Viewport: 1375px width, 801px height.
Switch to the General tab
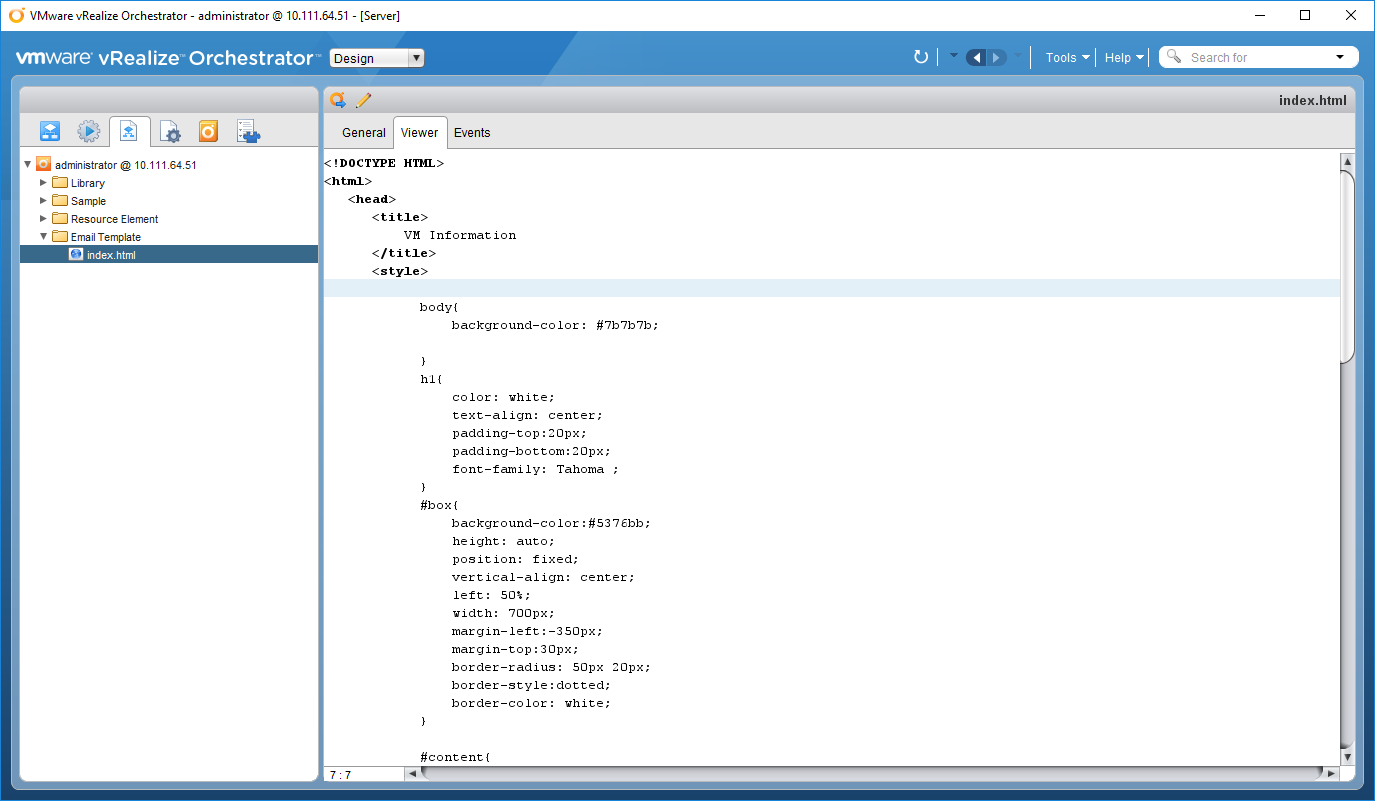point(363,133)
